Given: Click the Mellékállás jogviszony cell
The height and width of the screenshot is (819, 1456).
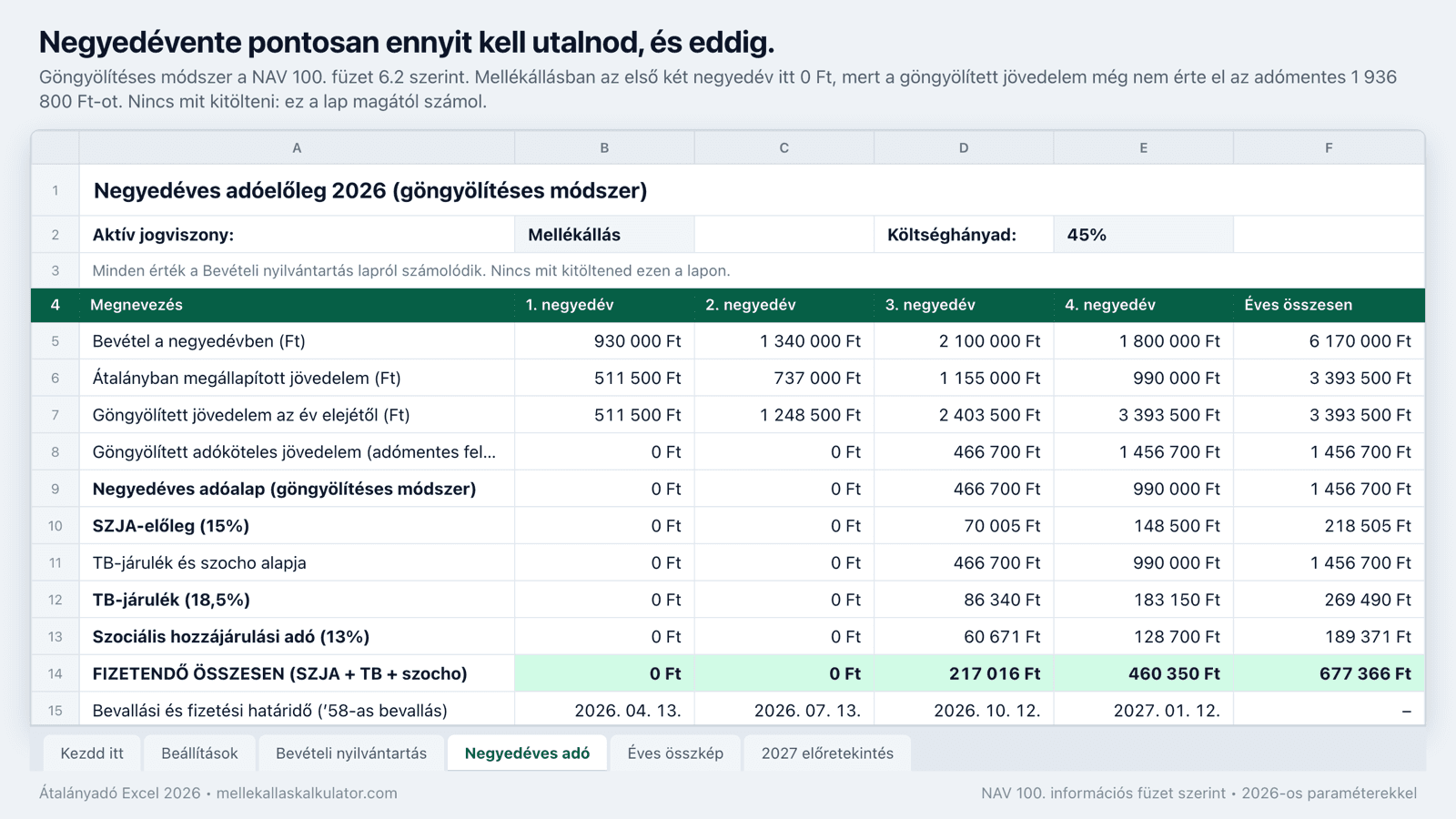Looking at the screenshot, I should tap(604, 235).
